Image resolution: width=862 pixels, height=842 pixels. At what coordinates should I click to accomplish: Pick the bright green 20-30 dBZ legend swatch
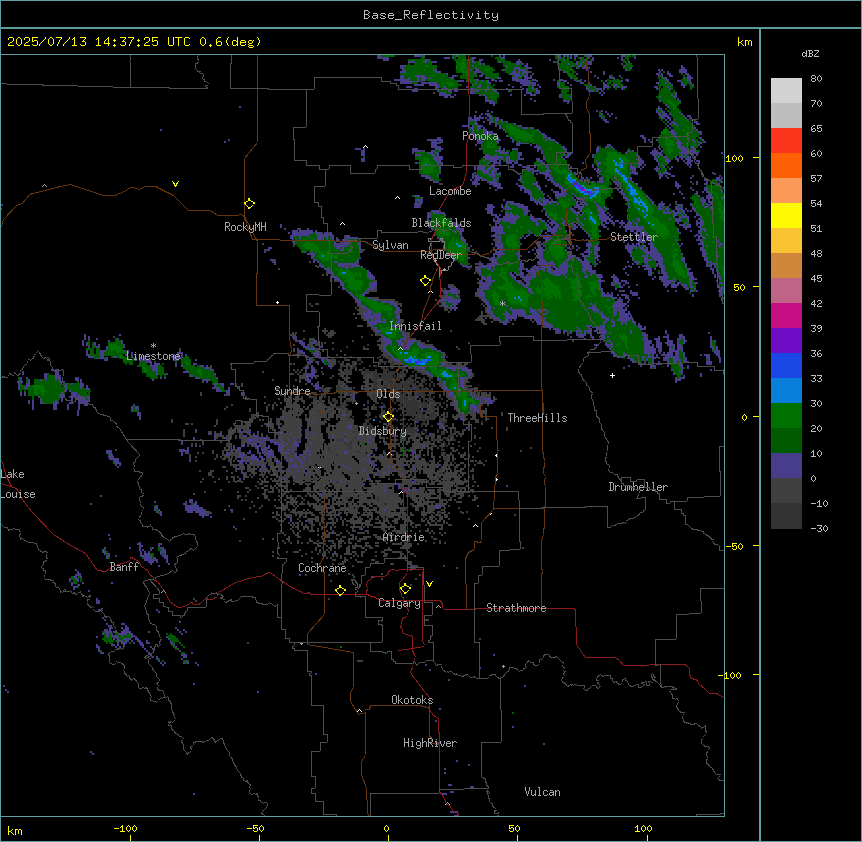click(786, 416)
